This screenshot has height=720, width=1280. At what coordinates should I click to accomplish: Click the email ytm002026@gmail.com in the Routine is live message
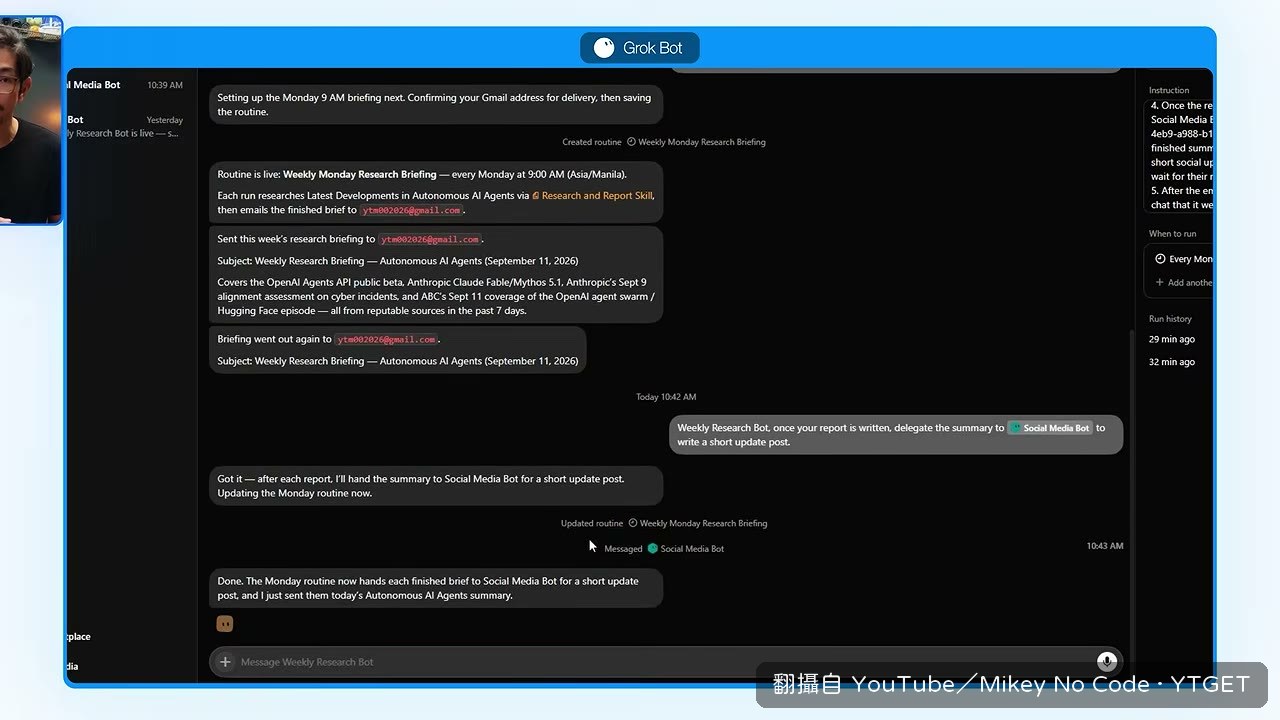411,211
